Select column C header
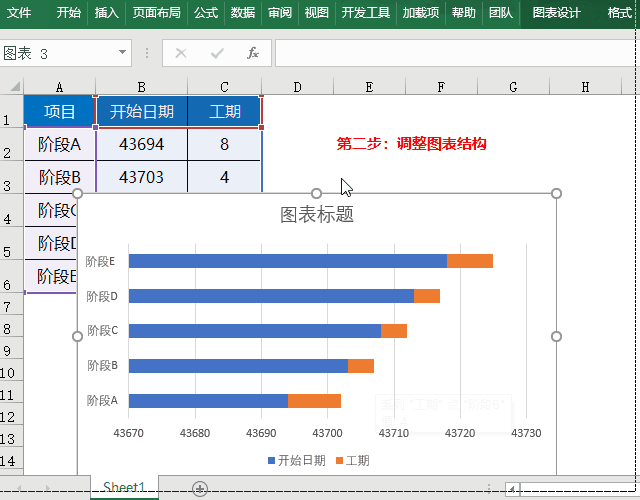This screenshot has width=640, height=500. point(224,87)
